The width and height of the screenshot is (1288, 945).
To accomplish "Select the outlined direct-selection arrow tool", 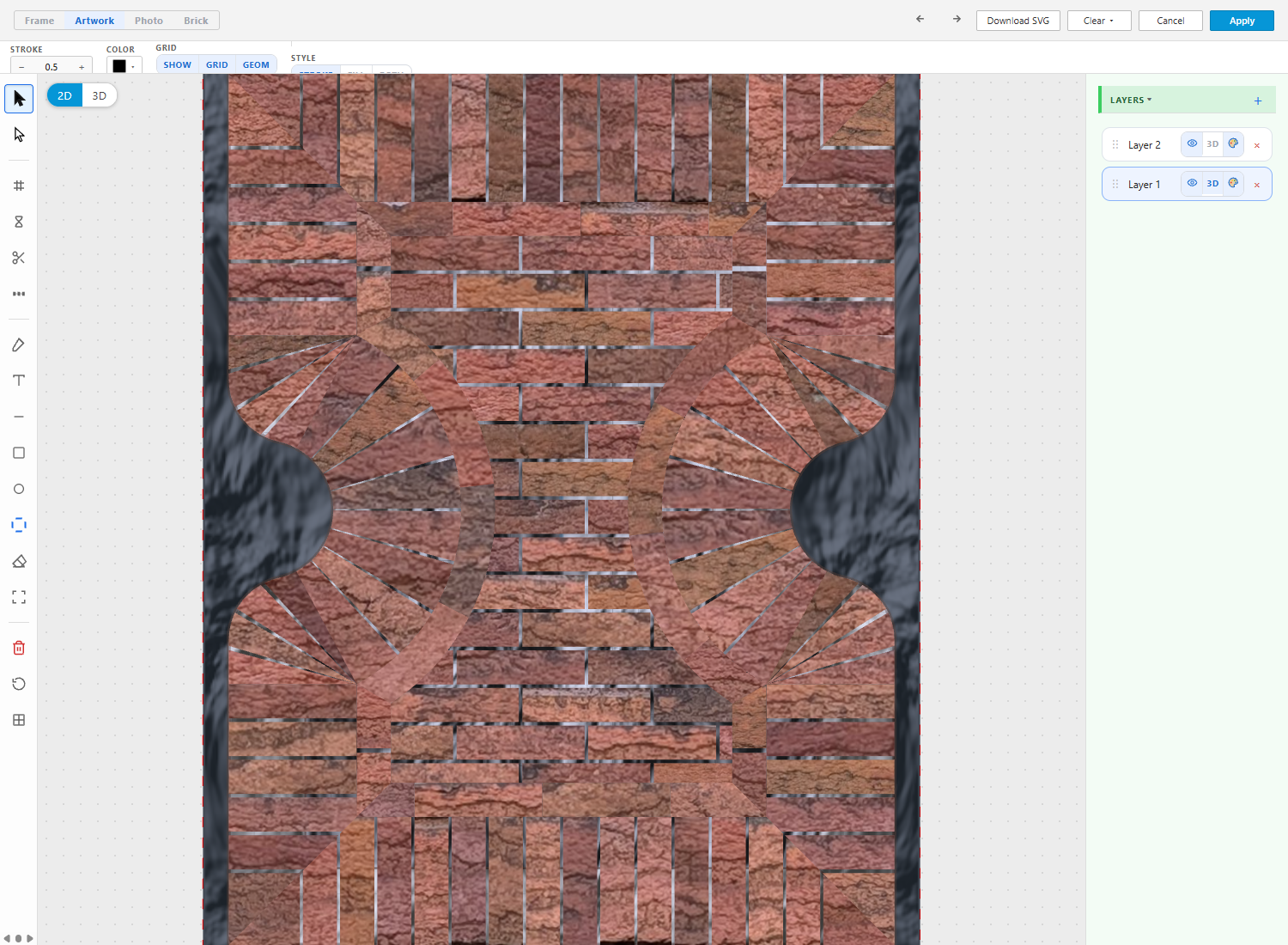I will click(x=19, y=135).
